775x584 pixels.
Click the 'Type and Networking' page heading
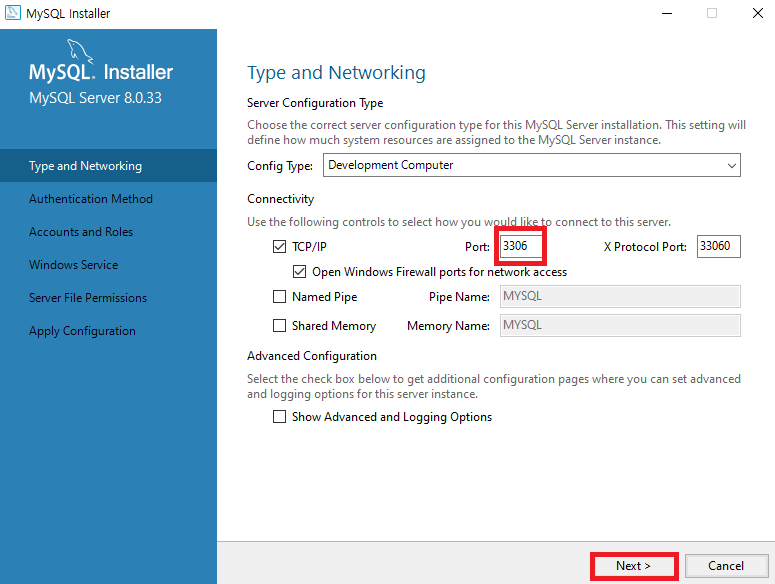click(x=336, y=73)
